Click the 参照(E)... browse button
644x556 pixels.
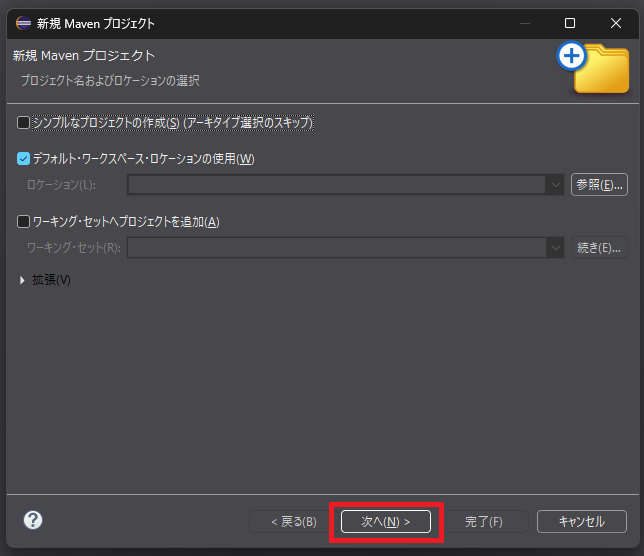(x=599, y=185)
